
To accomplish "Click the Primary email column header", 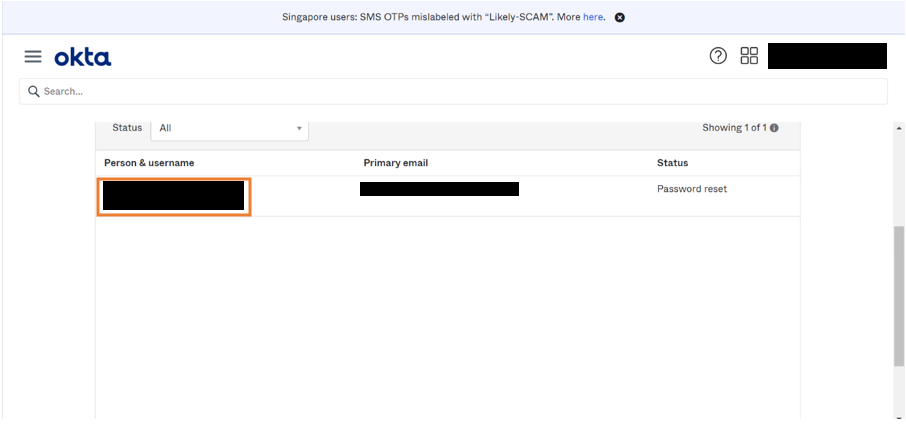I will point(396,163).
